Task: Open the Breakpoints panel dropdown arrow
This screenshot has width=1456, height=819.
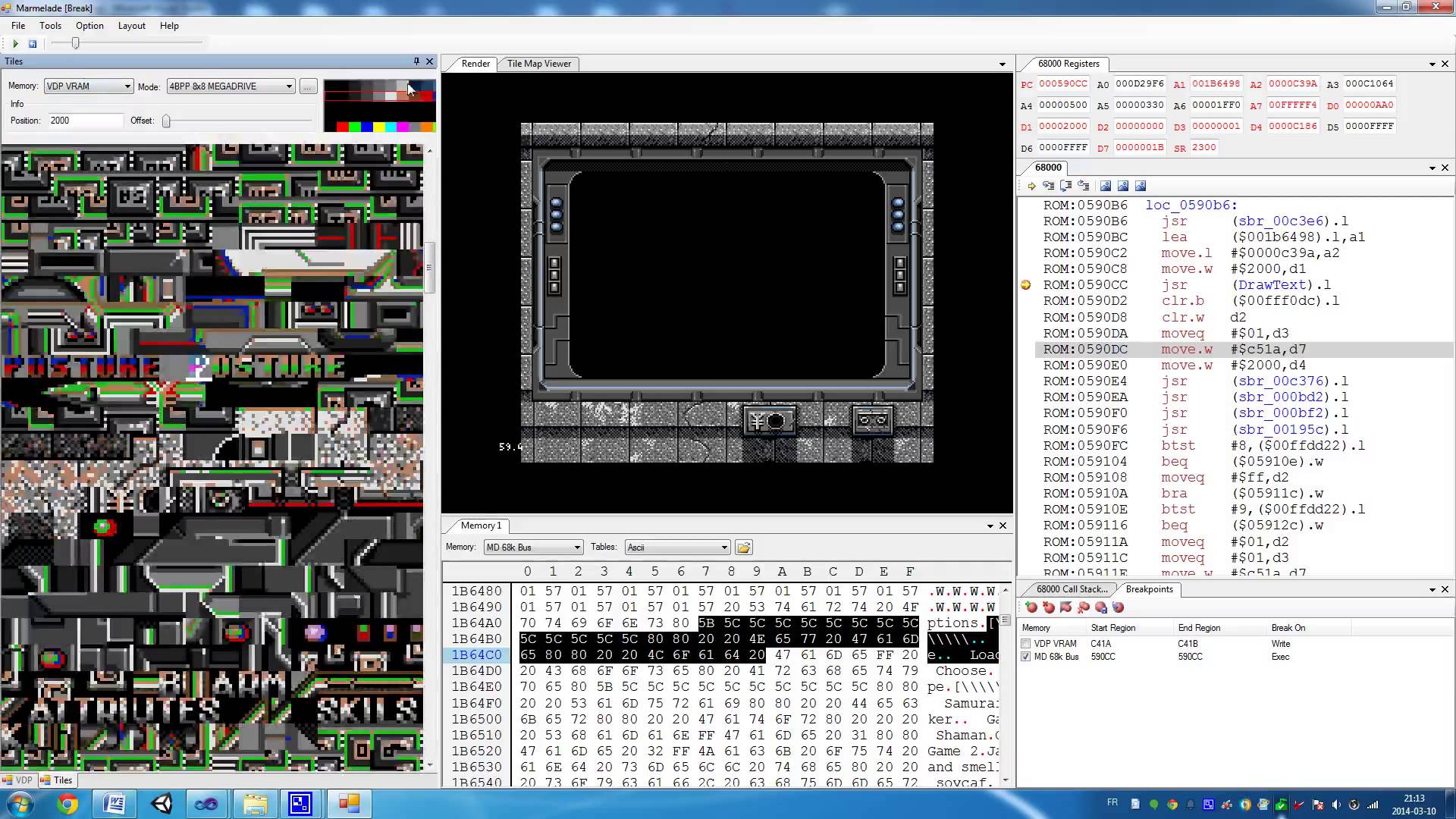Action: pyautogui.click(x=1432, y=590)
